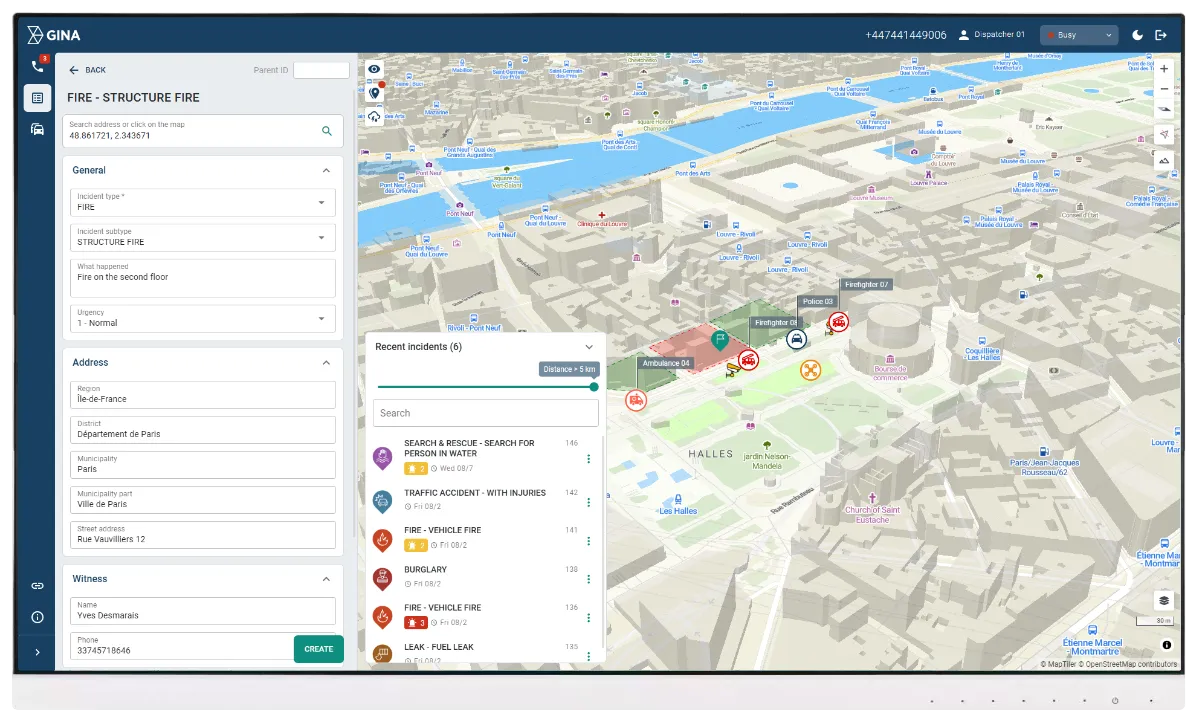Image resolution: width=1200 pixels, height=718 pixels.
Task: Open the info icon in the sidebar
Action: [x=37, y=617]
